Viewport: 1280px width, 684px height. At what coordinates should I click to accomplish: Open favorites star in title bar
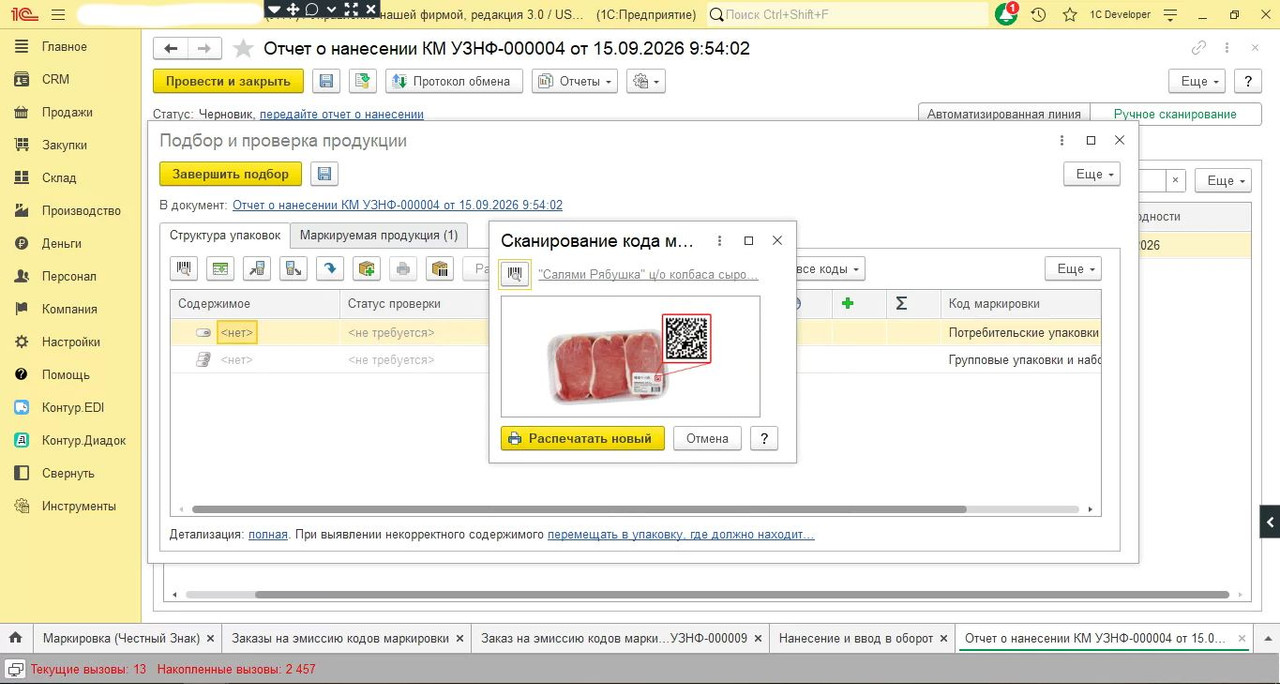coord(1070,15)
